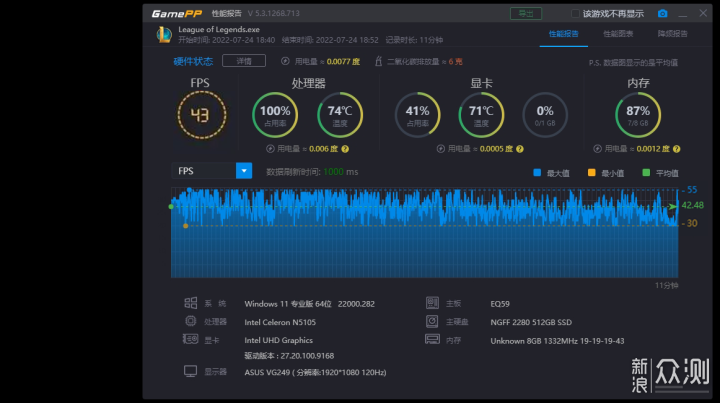Switch to the throttling report tab
Screen dimensions: 720x403
[x=673, y=34]
